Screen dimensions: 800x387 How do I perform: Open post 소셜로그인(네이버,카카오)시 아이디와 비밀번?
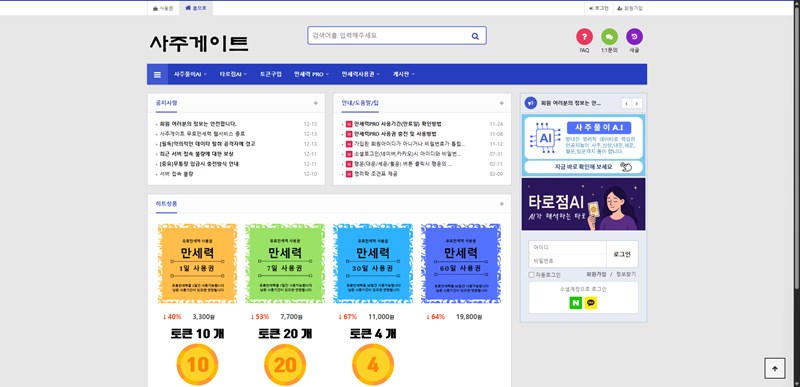pyautogui.click(x=407, y=154)
